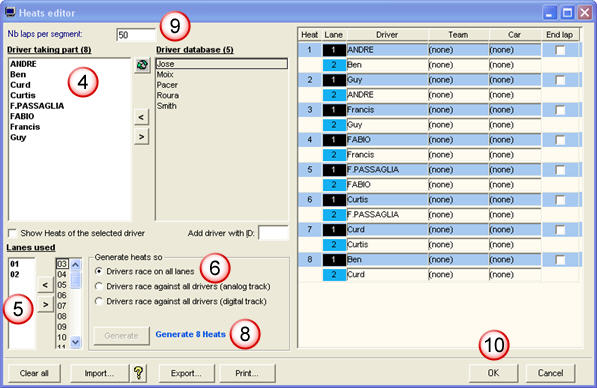Click the lane list scroll up arrow
Image resolution: width=597 pixels, height=388 pixels.
coord(75,265)
